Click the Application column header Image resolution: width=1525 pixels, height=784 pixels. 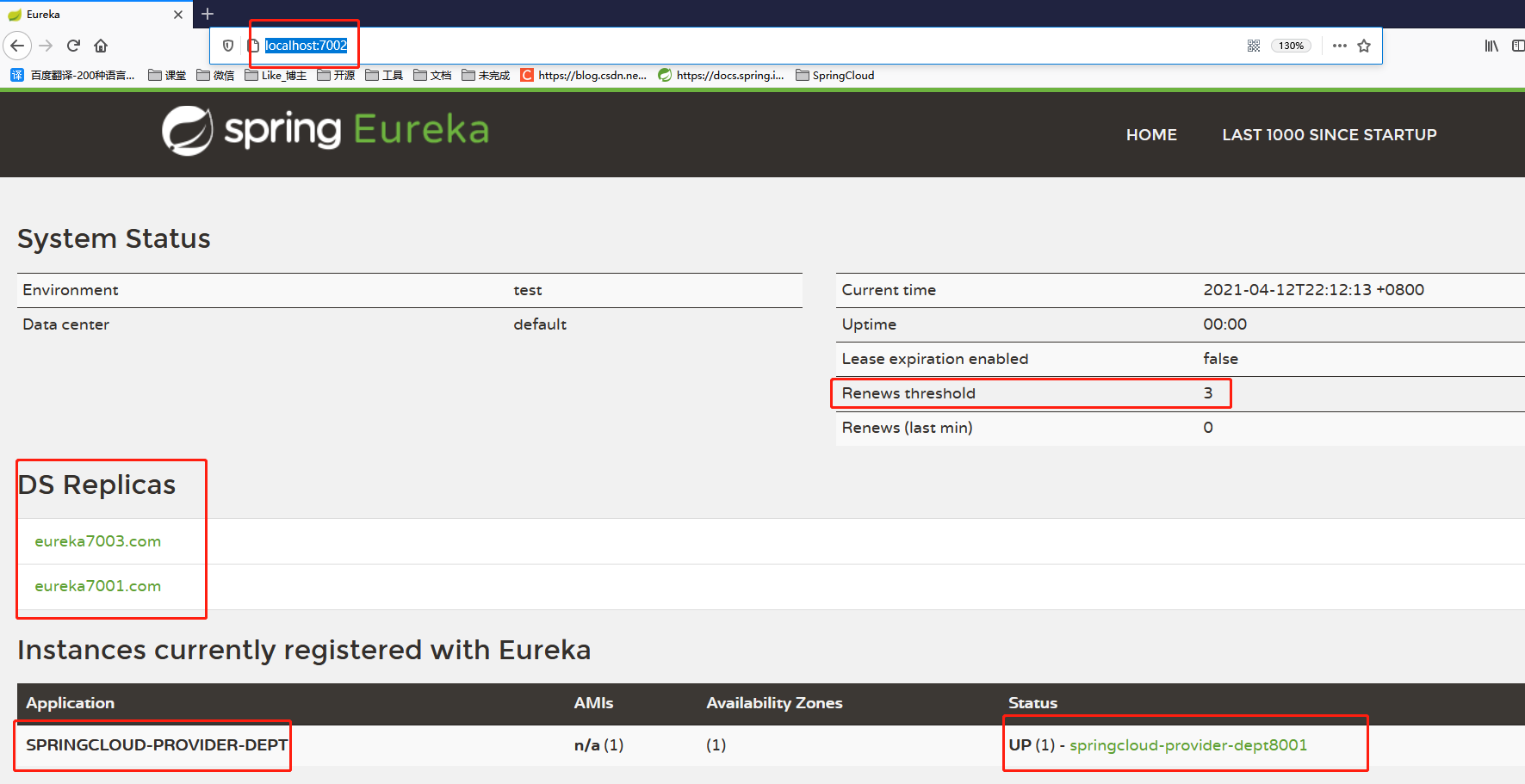pyautogui.click(x=70, y=703)
